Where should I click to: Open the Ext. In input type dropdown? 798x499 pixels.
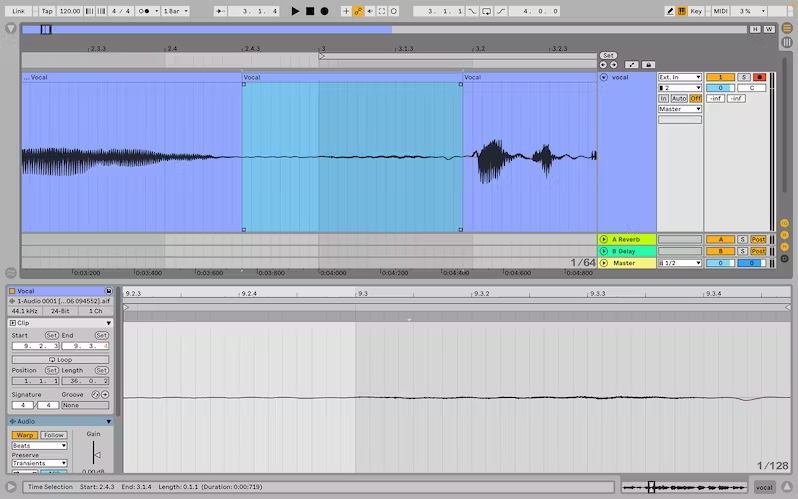tap(680, 77)
